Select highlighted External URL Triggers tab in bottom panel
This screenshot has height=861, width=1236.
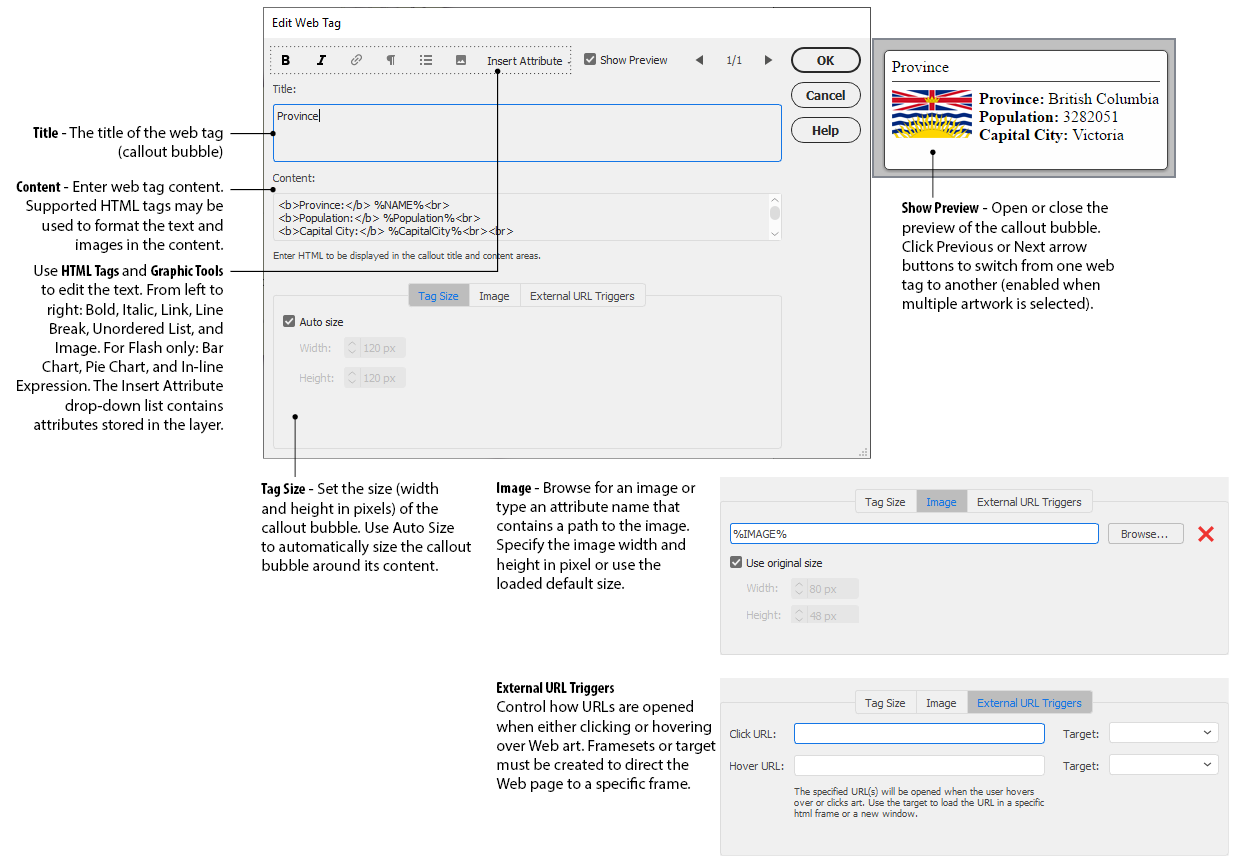click(x=1029, y=703)
